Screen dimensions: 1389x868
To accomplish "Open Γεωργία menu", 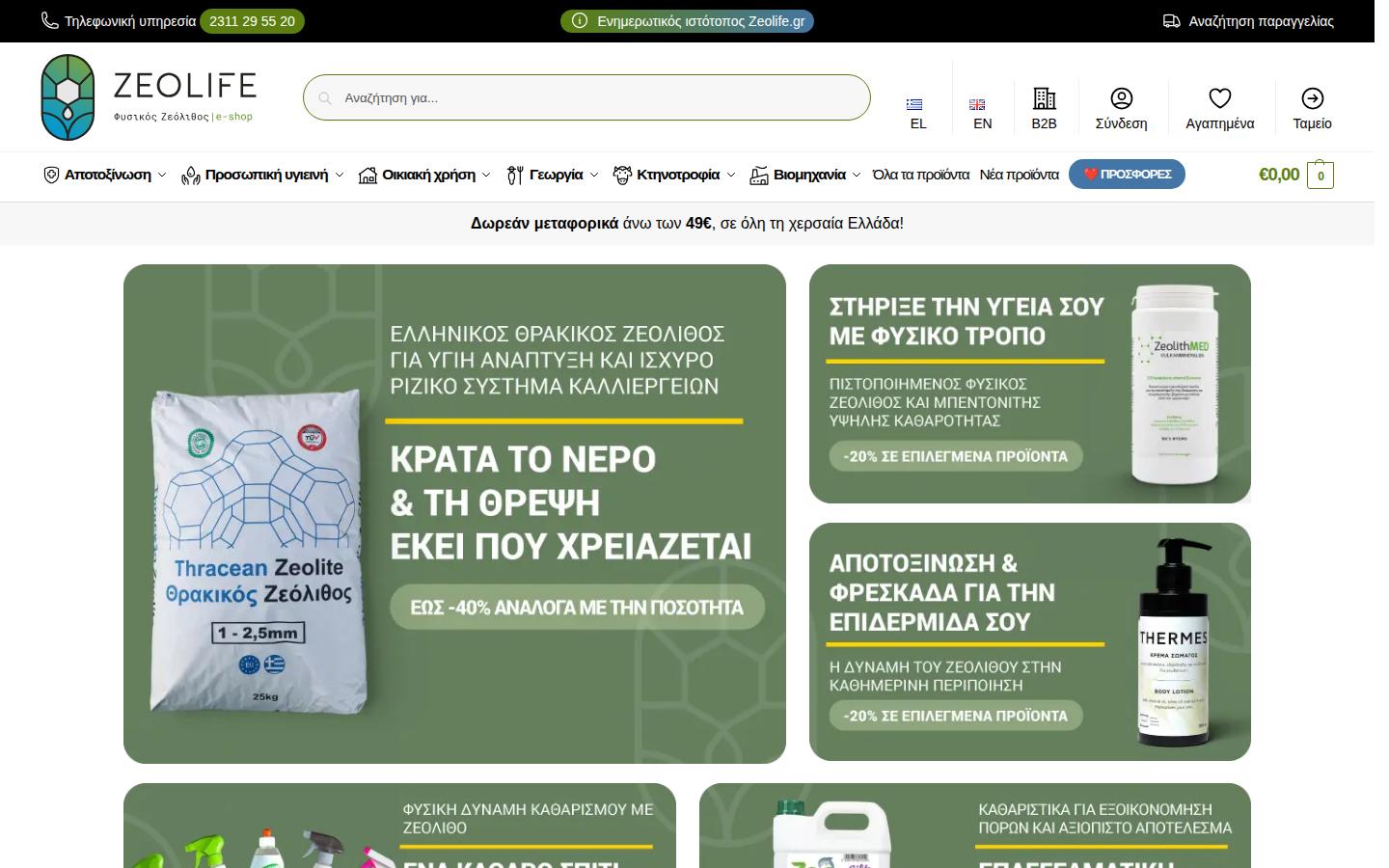I will tap(556, 175).
